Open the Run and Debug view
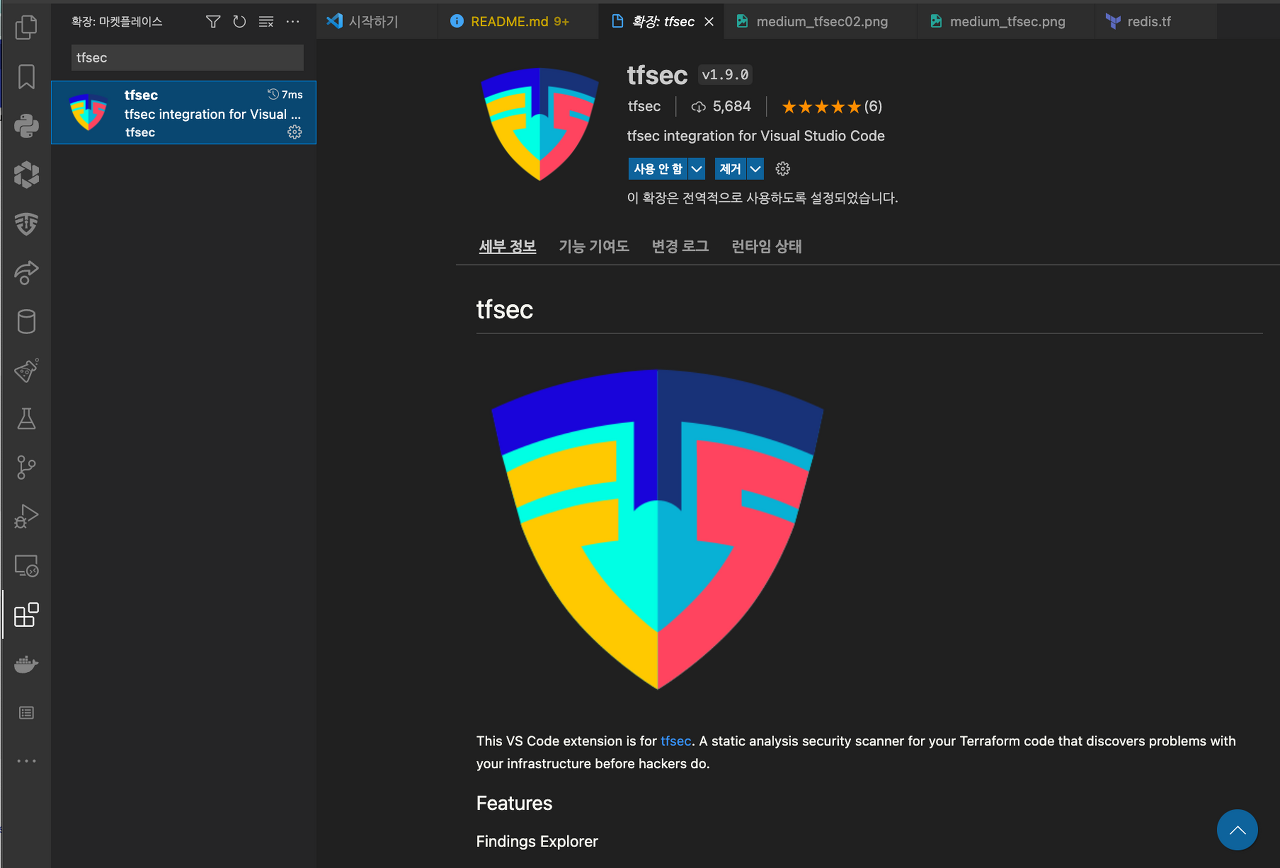 pos(26,516)
